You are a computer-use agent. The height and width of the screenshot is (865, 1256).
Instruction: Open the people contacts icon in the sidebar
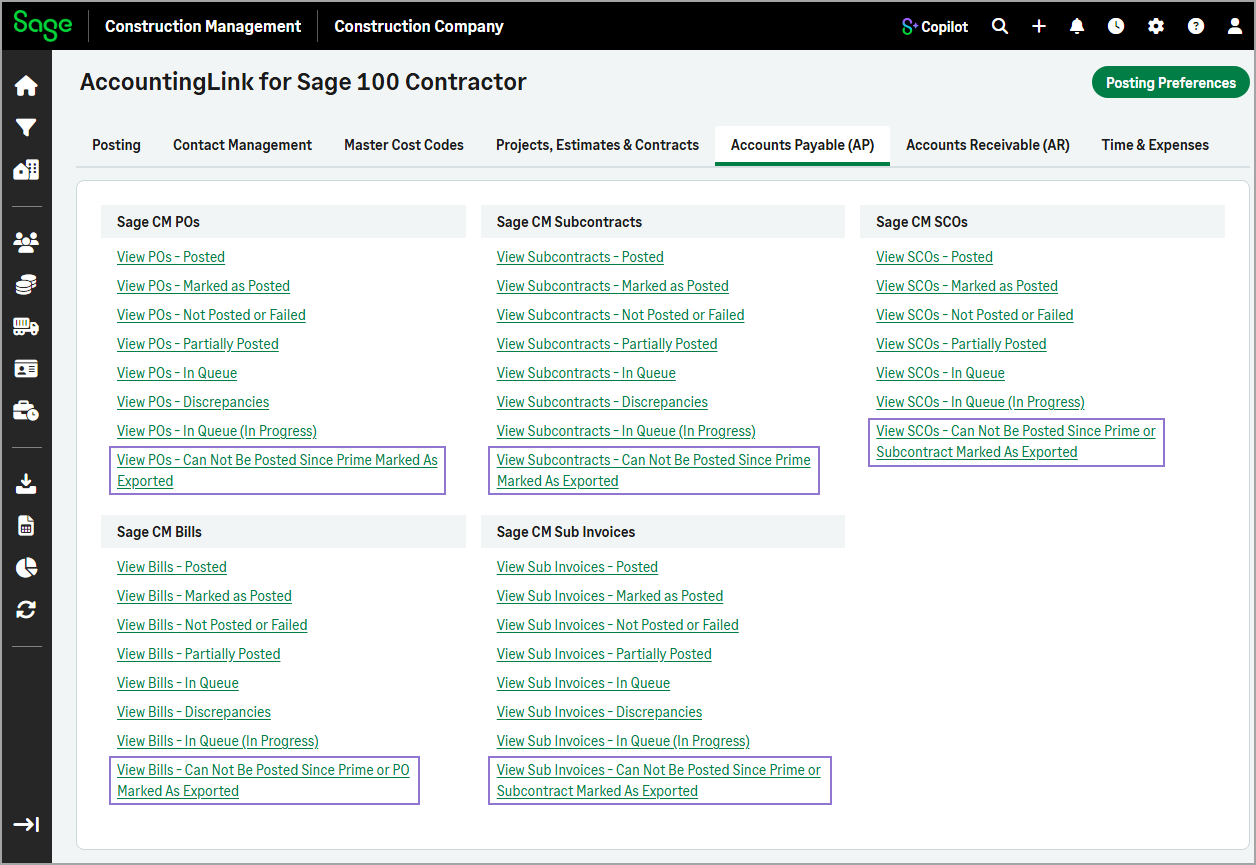pyautogui.click(x=26, y=242)
